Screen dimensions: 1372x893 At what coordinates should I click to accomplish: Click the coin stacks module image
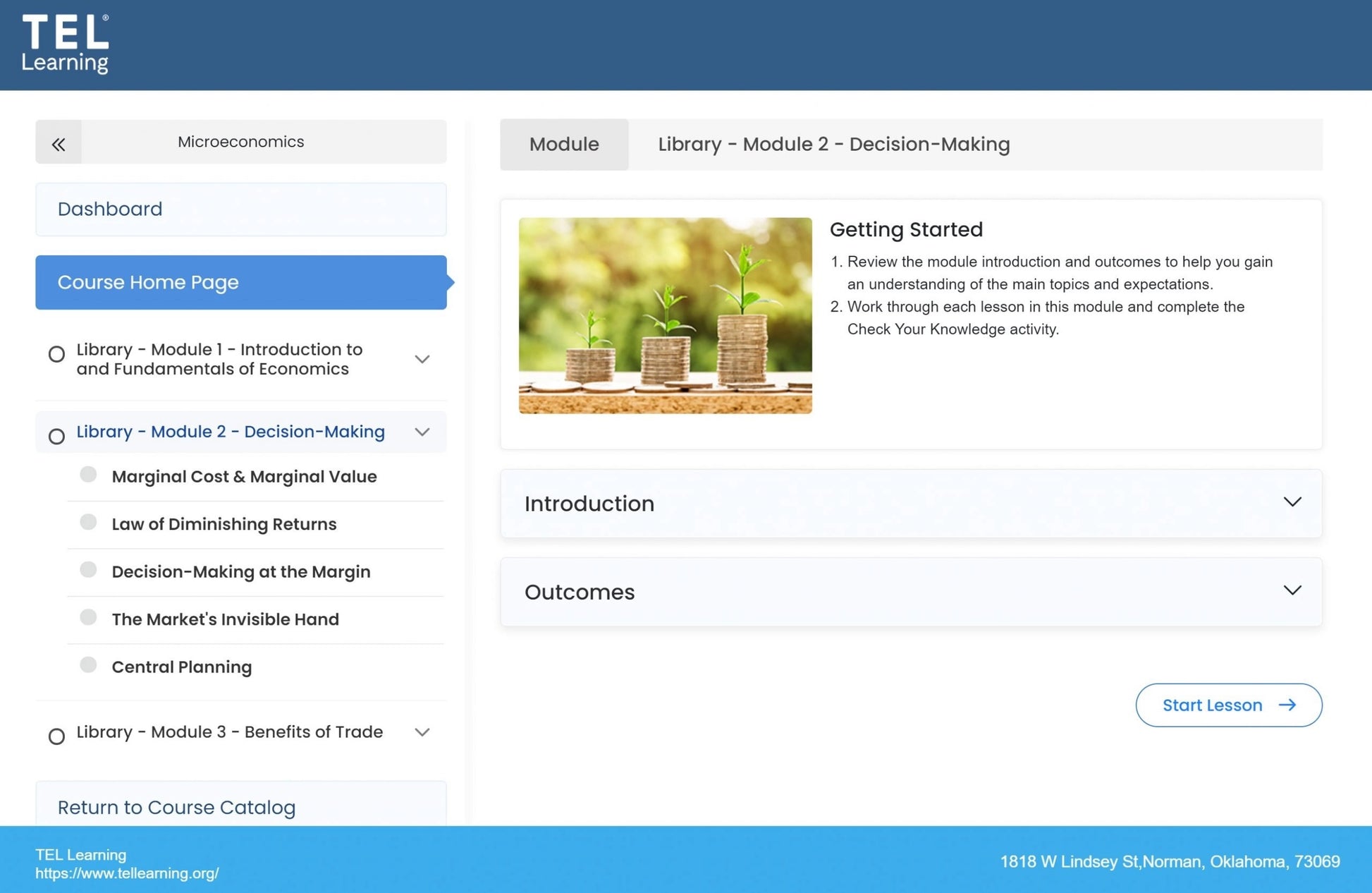665,315
